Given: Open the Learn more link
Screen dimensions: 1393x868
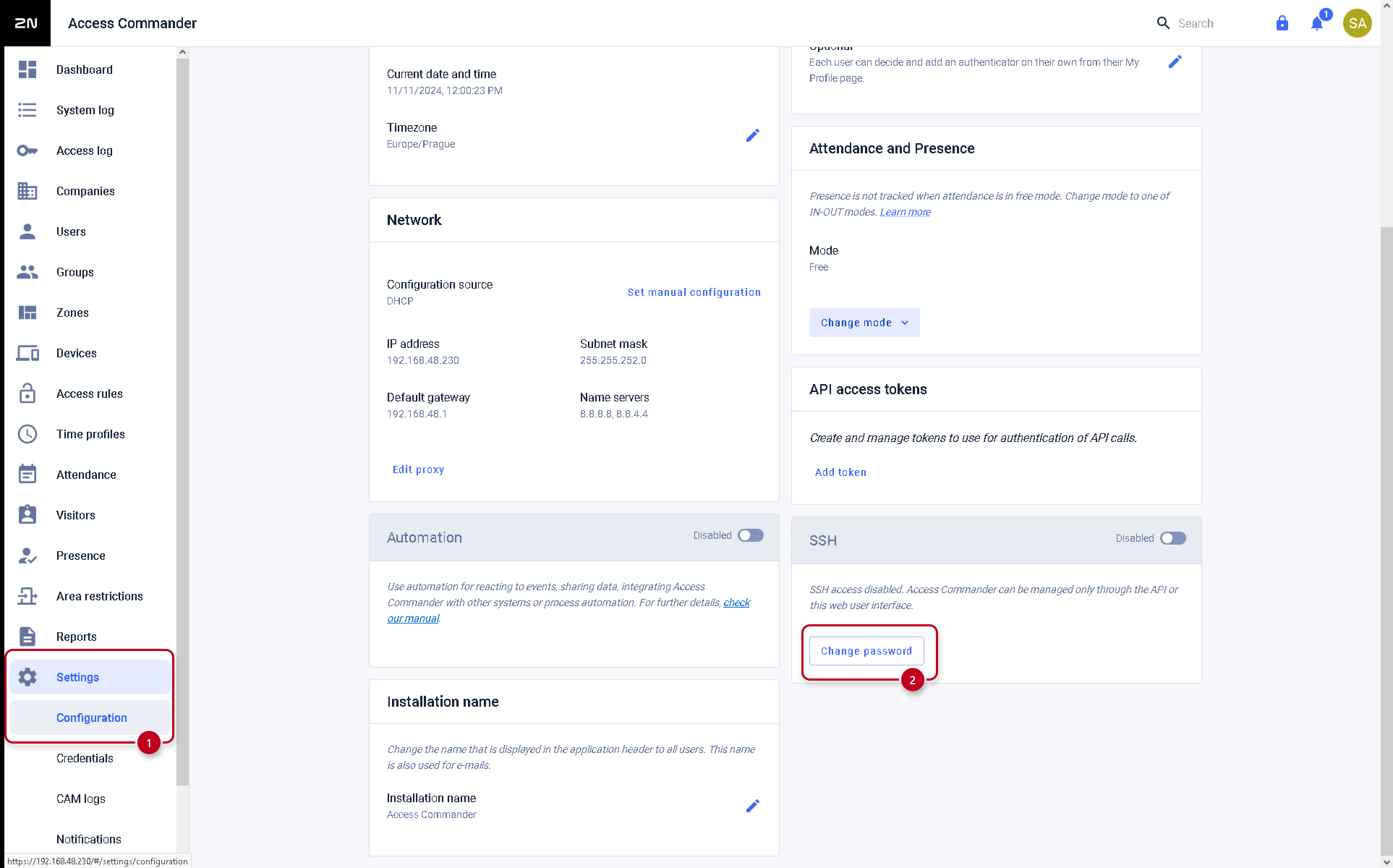Looking at the screenshot, I should pyautogui.click(x=905, y=212).
